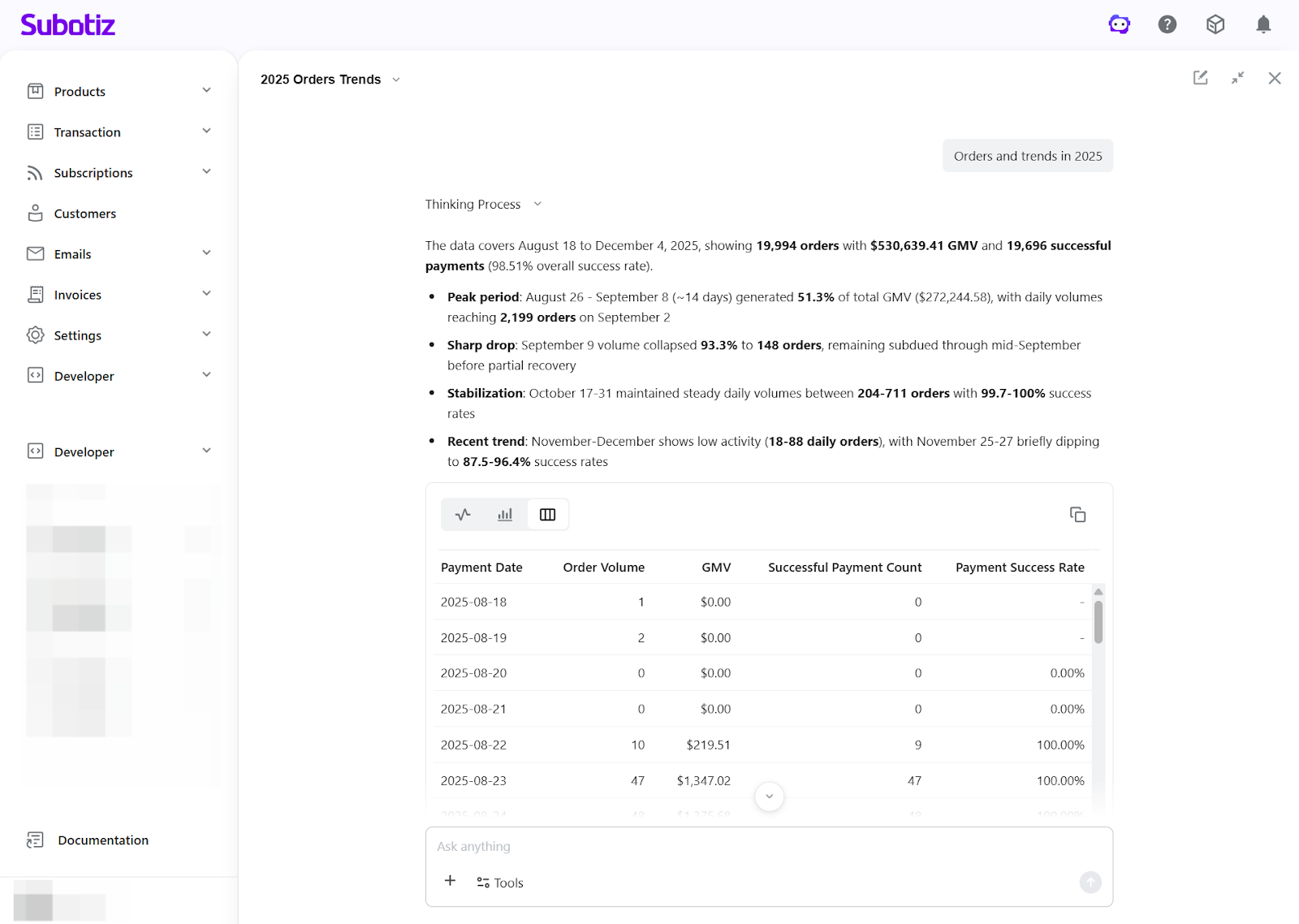This screenshot has height=924, width=1299.
Task: Click the cube package icon in header
Action: point(1215,24)
